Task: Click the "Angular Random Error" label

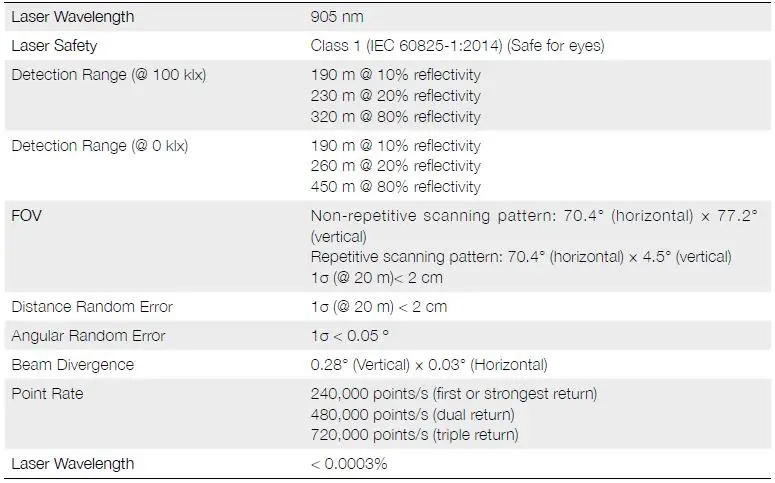Action: pyautogui.click(x=88, y=336)
